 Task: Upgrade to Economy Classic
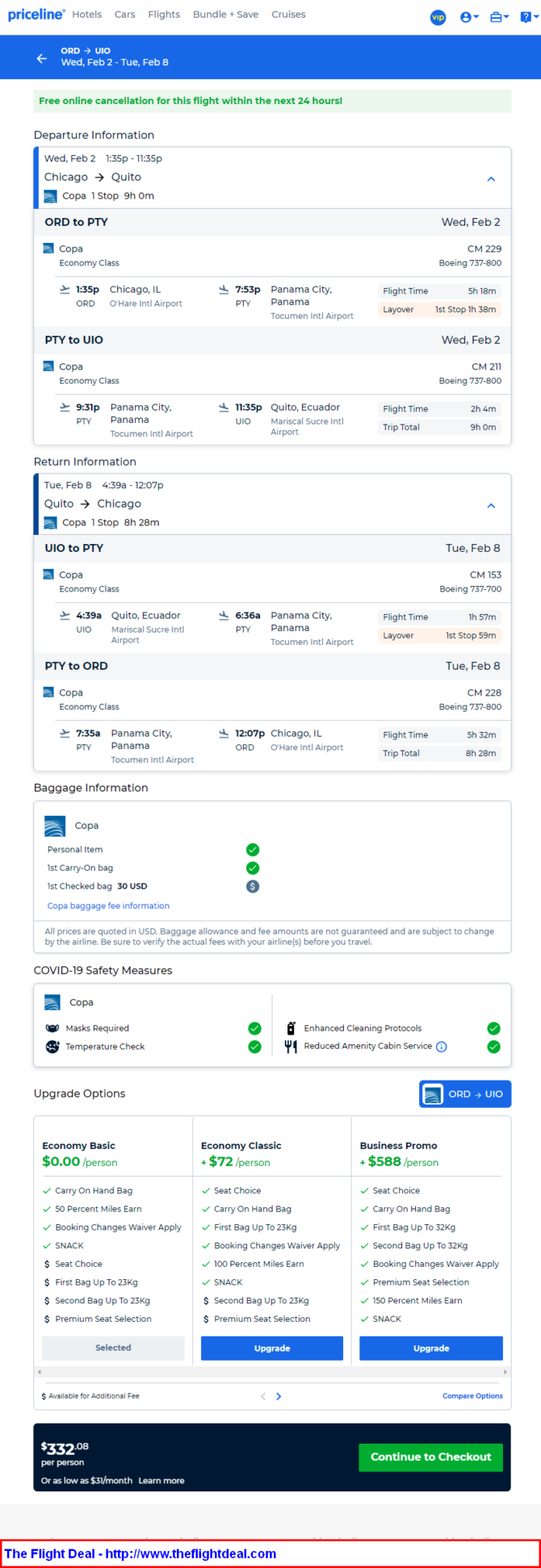(272, 1348)
